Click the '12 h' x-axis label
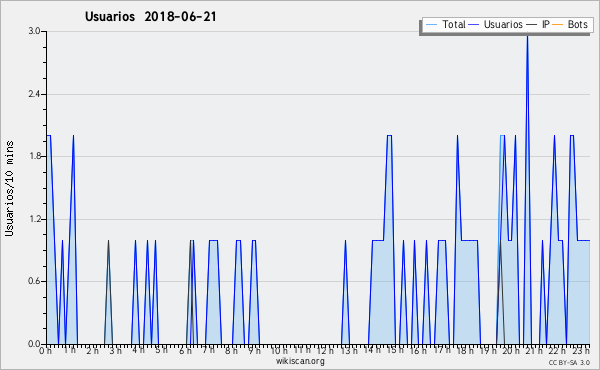This screenshot has height=370, width=600. 326,350
